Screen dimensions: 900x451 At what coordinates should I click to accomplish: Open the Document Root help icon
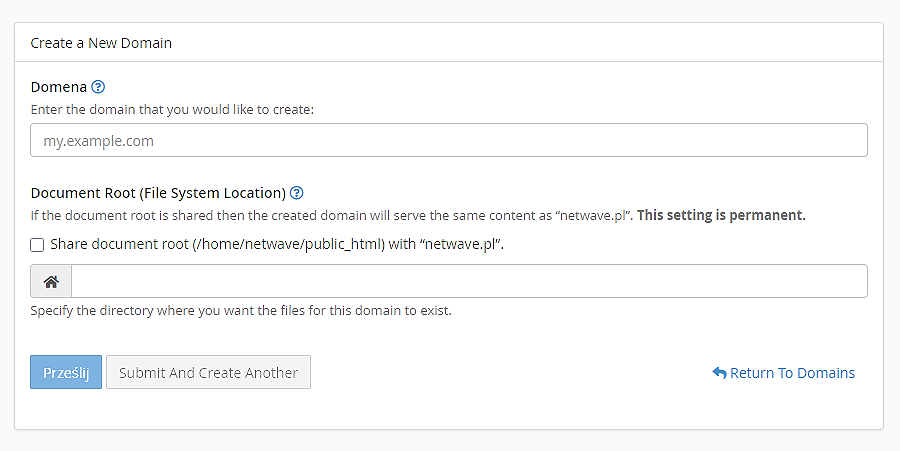[297, 193]
